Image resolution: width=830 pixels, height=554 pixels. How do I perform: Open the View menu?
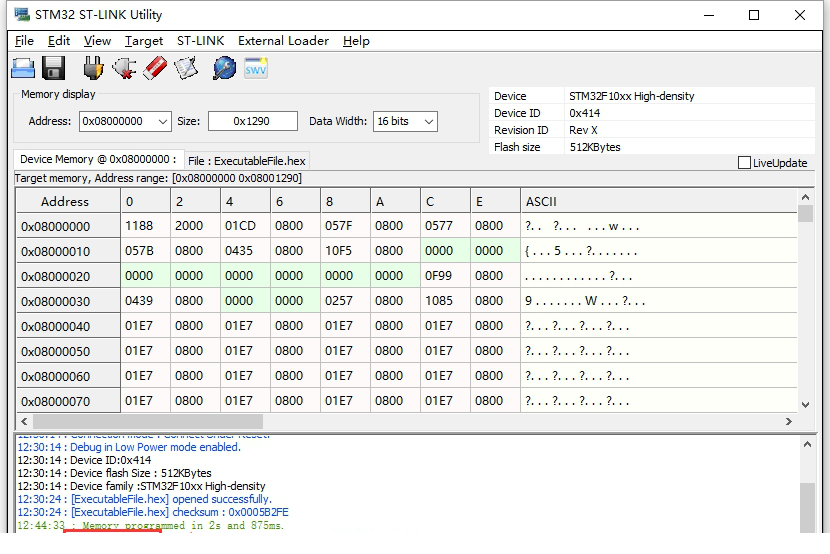[97, 41]
